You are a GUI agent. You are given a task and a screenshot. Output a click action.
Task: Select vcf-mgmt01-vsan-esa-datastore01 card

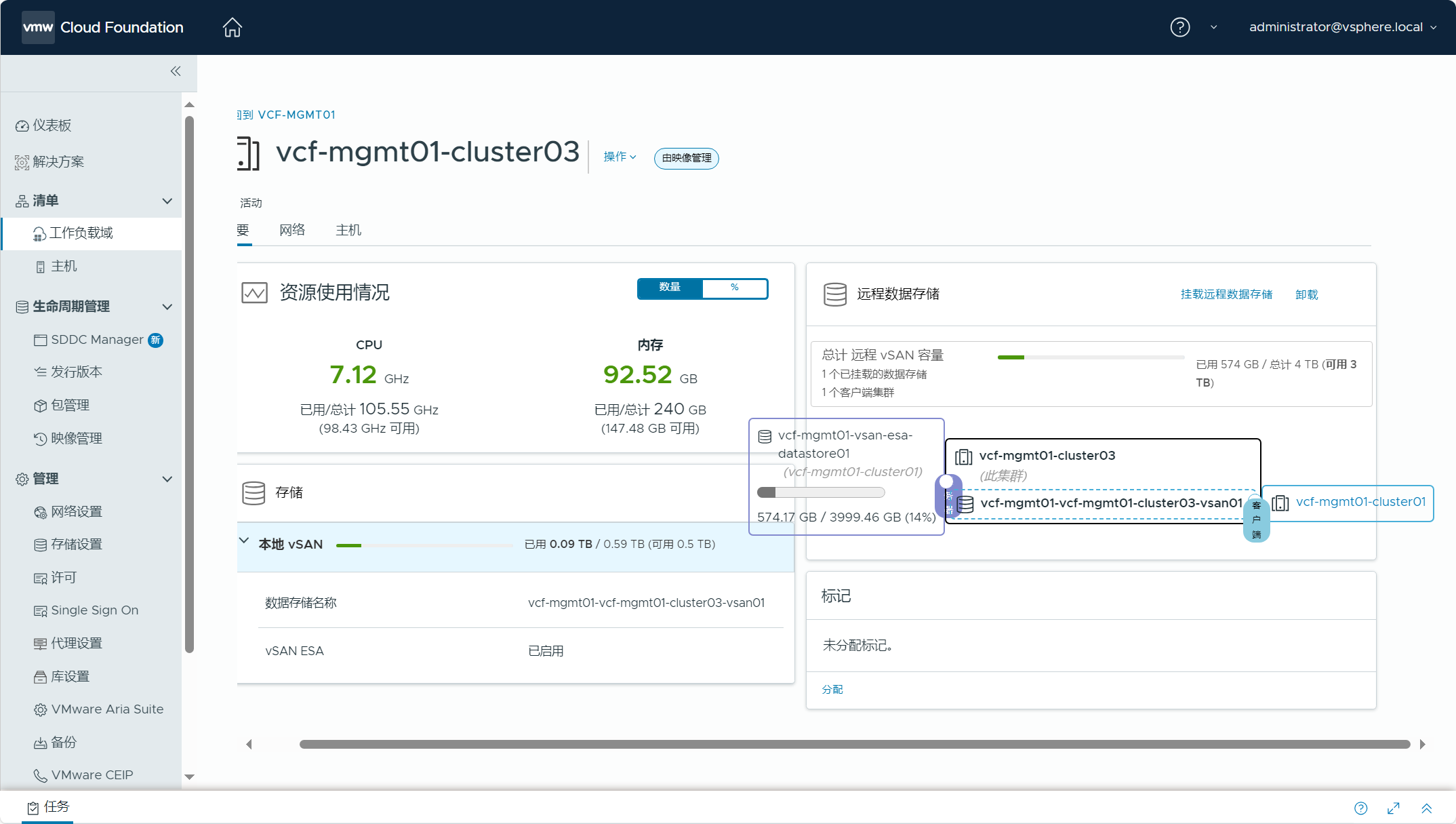point(846,477)
